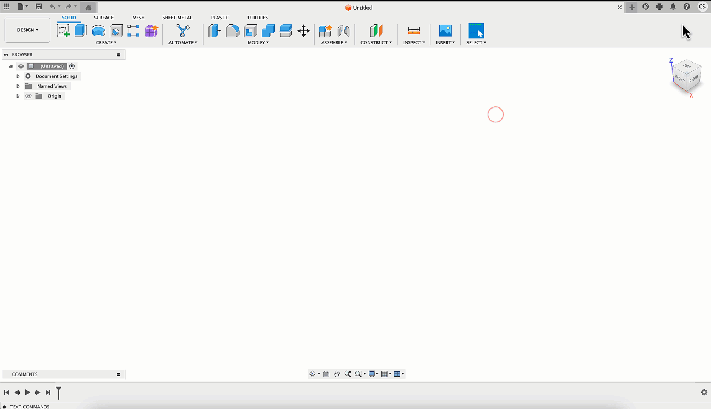Screen dimensions: 711x409
Task: Select the Rectangular Pattern tool
Action: click(133, 31)
